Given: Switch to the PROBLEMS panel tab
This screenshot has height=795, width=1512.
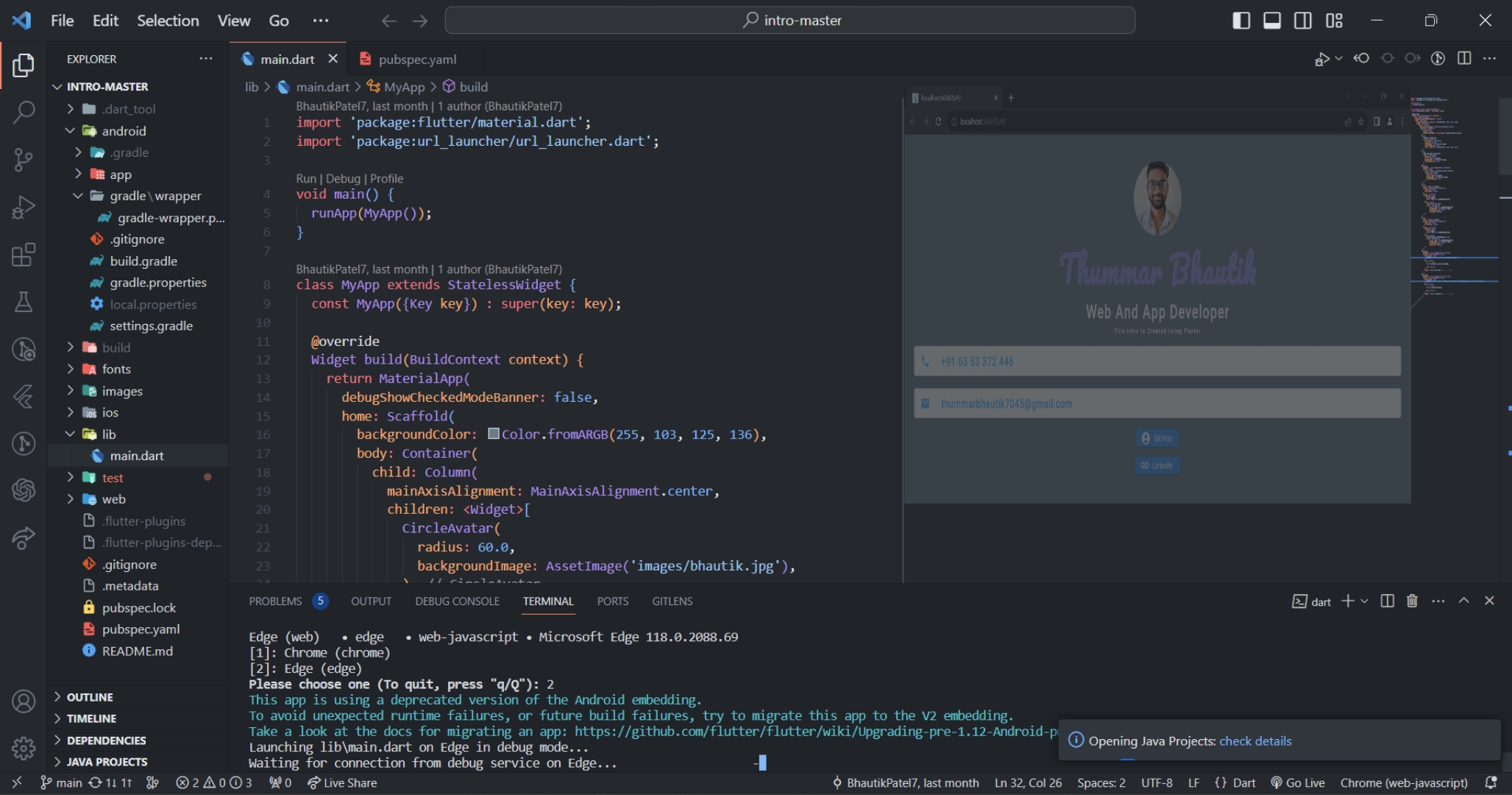Looking at the screenshot, I should [x=275, y=601].
